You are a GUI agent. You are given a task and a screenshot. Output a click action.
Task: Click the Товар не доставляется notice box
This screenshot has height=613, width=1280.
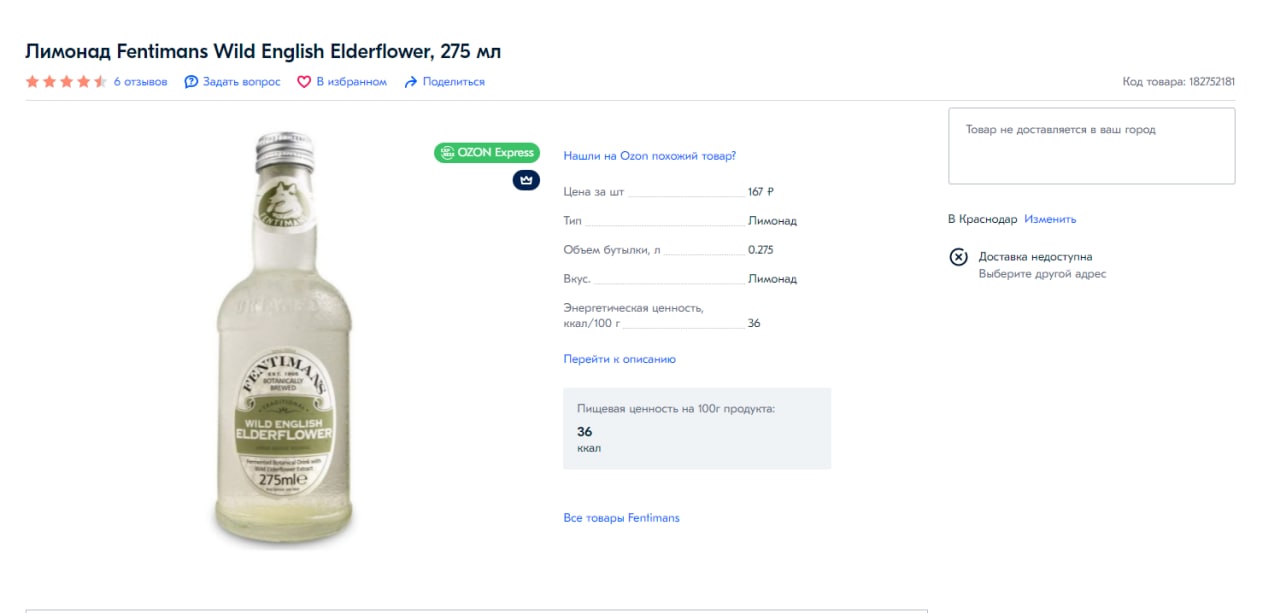(1091, 146)
